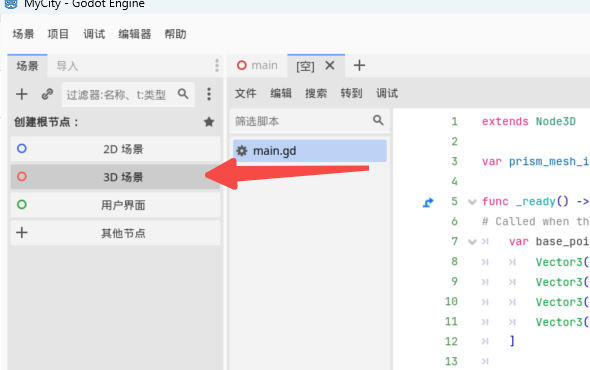Switch to the 导入 dock tab
Image resolution: width=590 pixels, height=370 pixels.
[67, 66]
